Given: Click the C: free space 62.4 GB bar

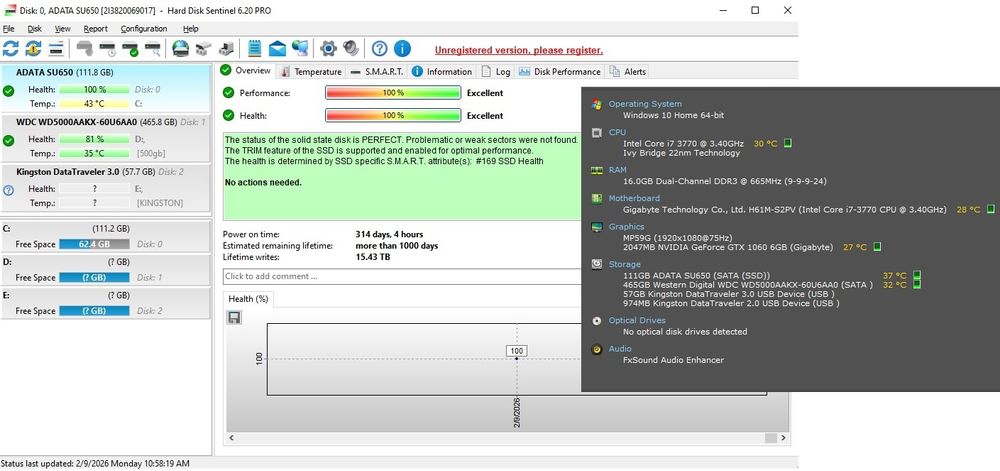Looking at the screenshot, I should point(94,244).
